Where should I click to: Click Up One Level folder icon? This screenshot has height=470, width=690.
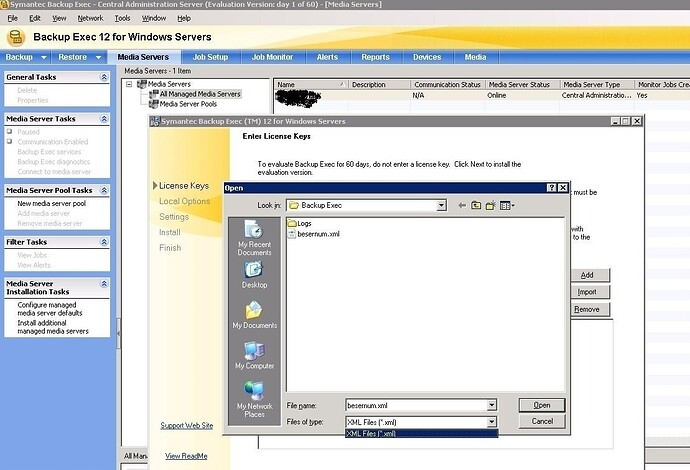coord(476,206)
